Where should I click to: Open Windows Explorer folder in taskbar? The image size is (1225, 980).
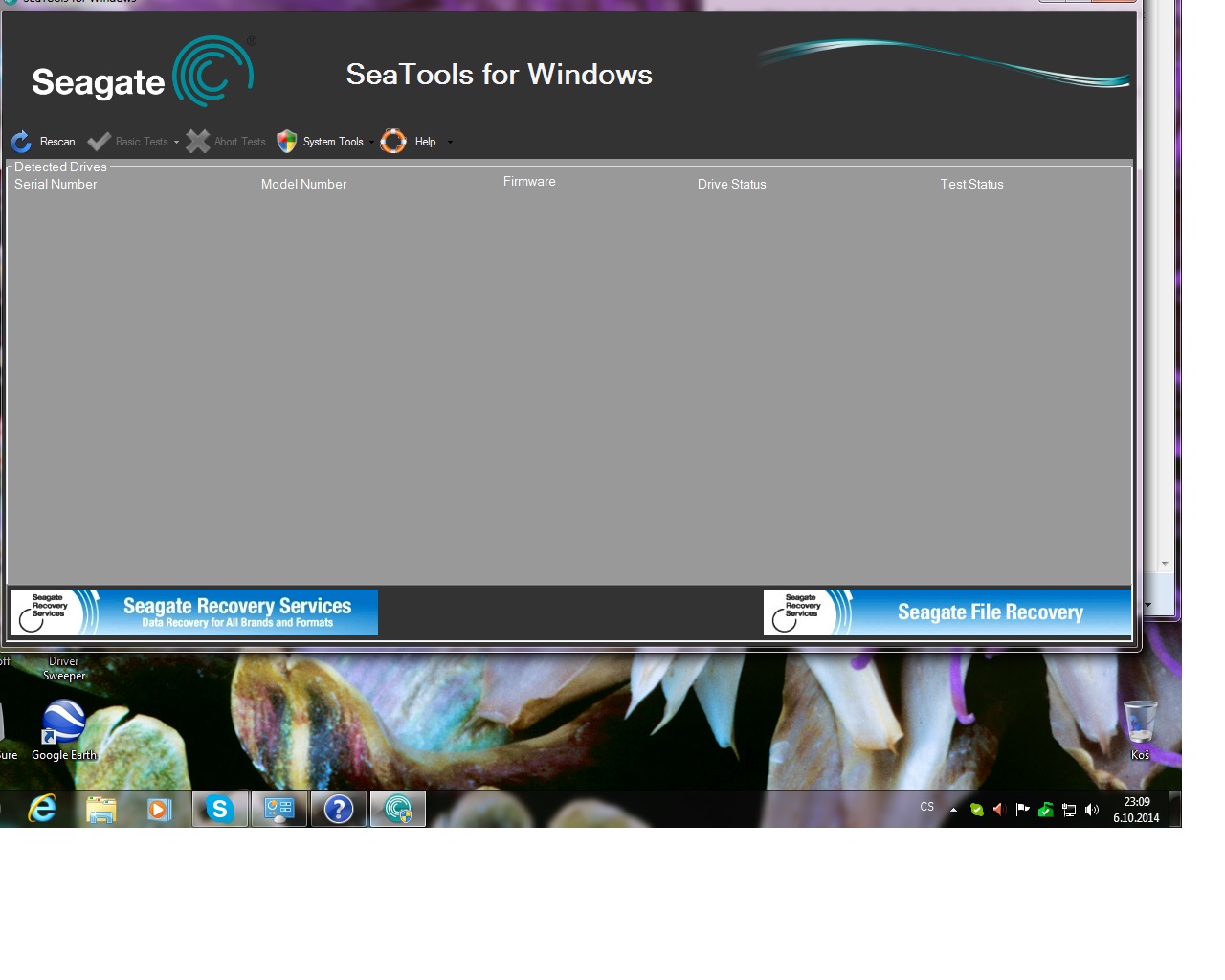[100, 810]
